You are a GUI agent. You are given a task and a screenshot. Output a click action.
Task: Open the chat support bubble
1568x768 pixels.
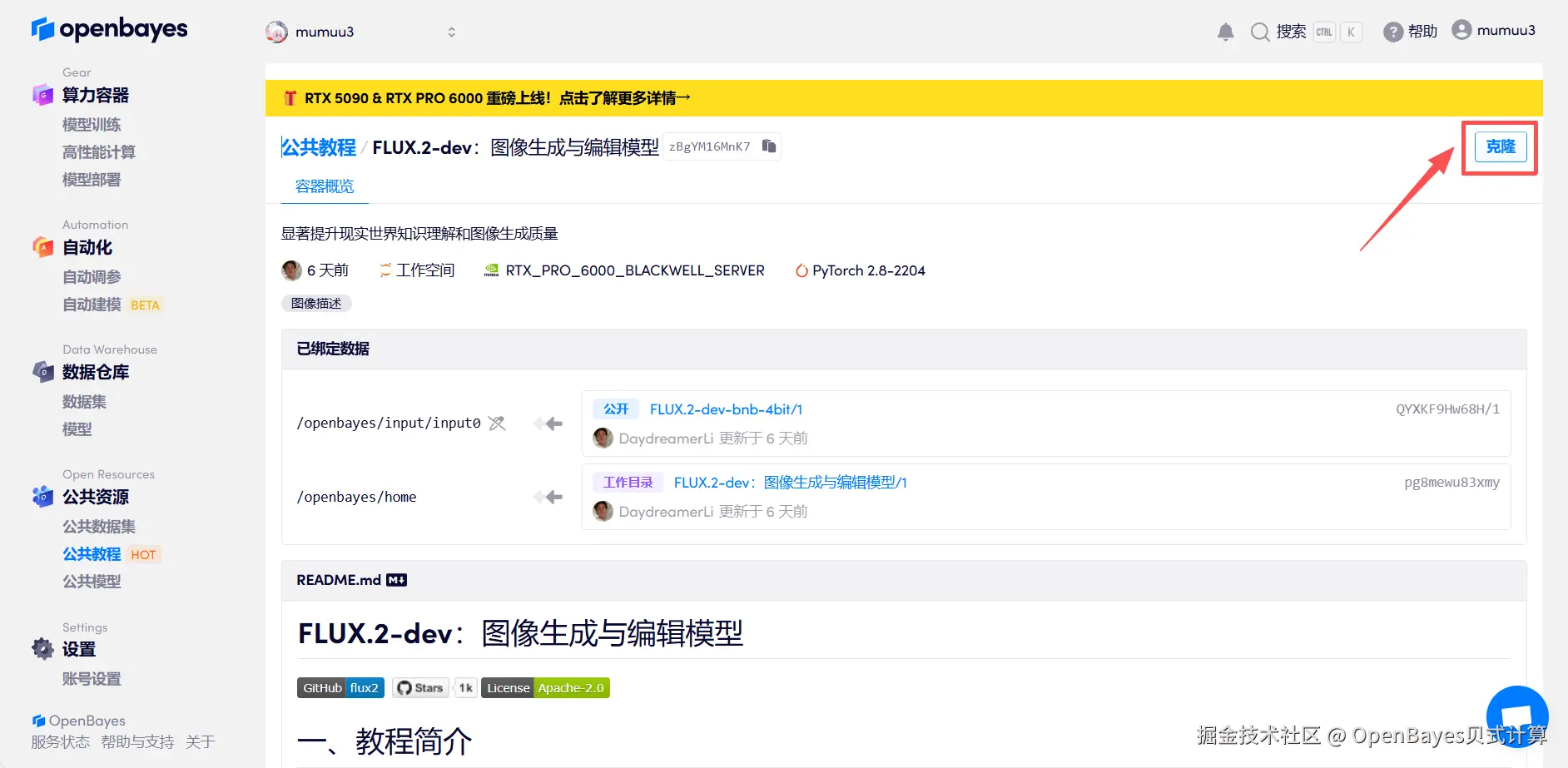point(1516,716)
